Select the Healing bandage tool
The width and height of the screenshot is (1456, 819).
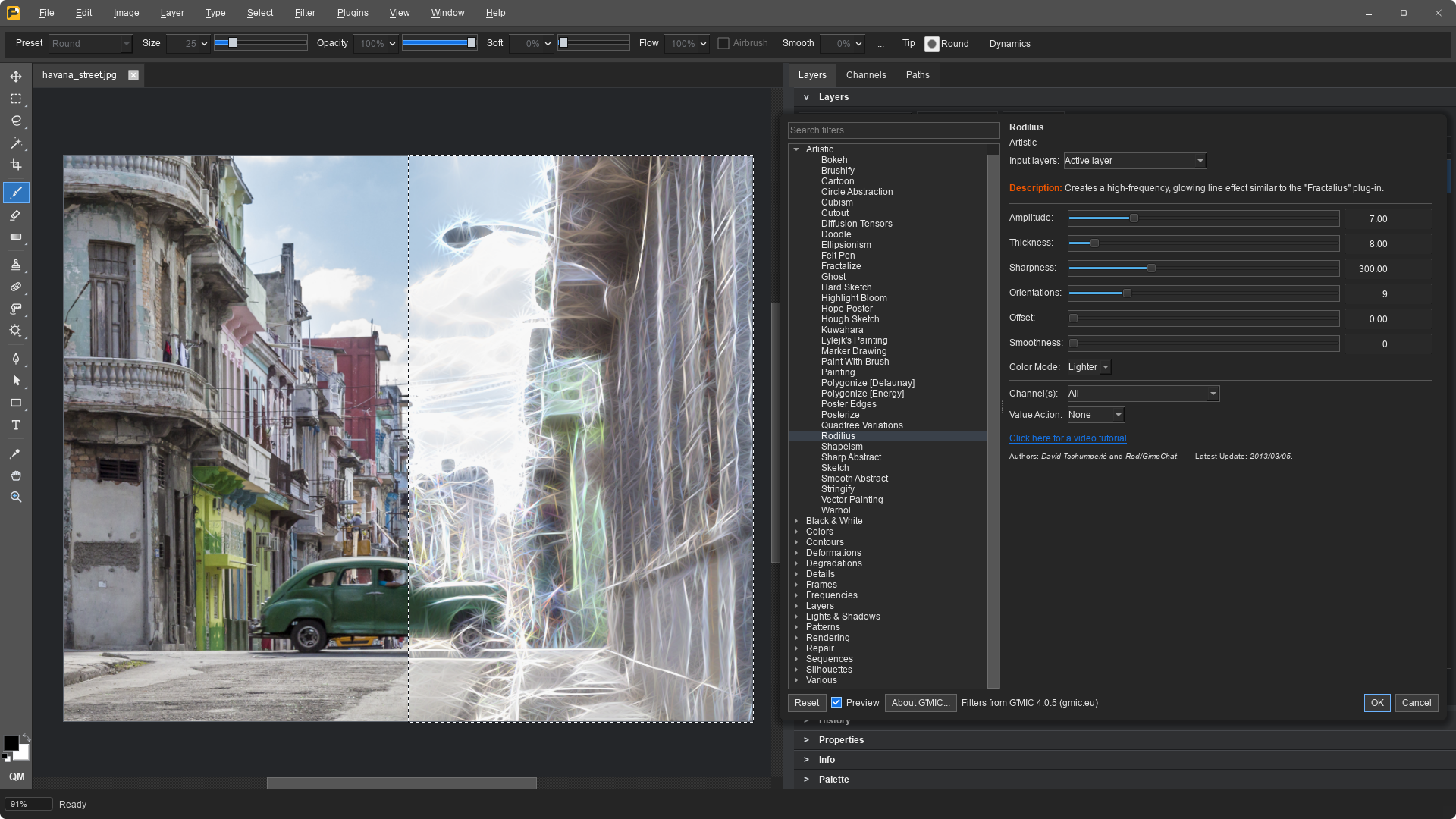(16, 287)
